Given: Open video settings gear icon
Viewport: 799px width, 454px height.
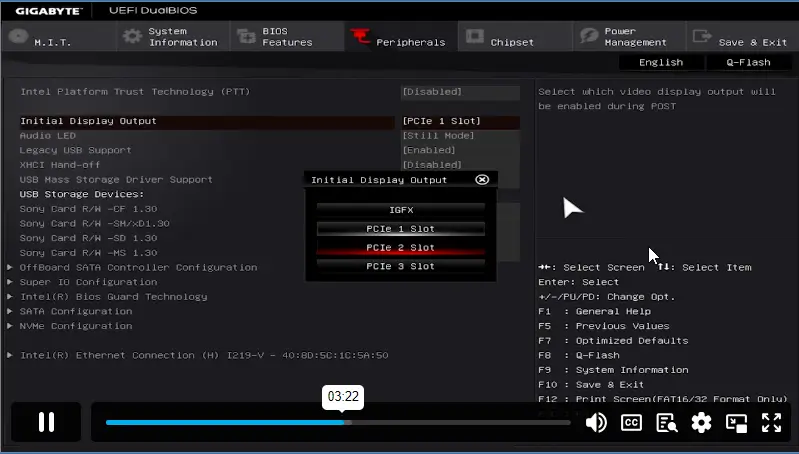Looking at the screenshot, I should pyautogui.click(x=701, y=422).
